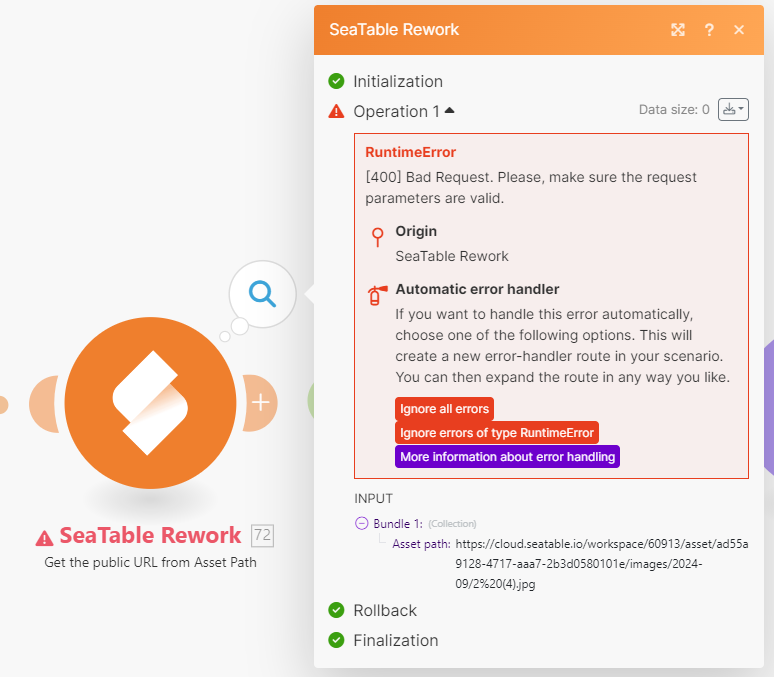Close the SeaTable Rework panel
The width and height of the screenshot is (774, 677).
coord(739,30)
